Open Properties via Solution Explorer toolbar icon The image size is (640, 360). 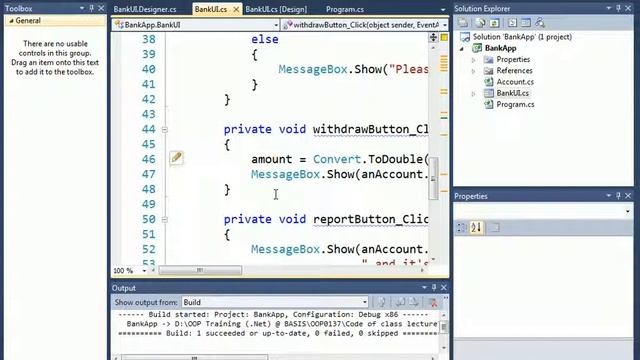pos(463,23)
